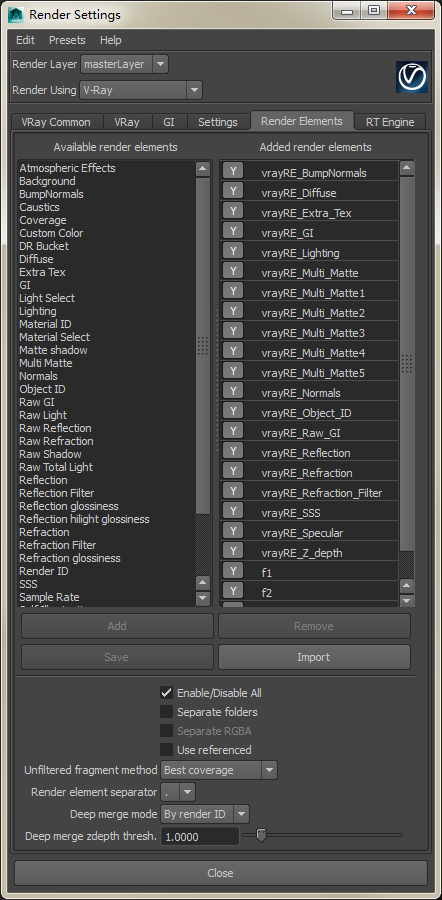
Task: Click the Deep merge zdepth threshold slider
Action: tap(322, 836)
